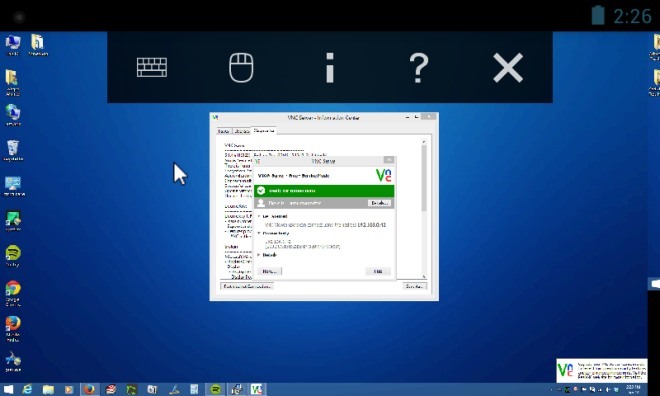Select the Diagnostics tab in Information Center
Viewport: 660px width, 396px height.
tap(264, 131)
